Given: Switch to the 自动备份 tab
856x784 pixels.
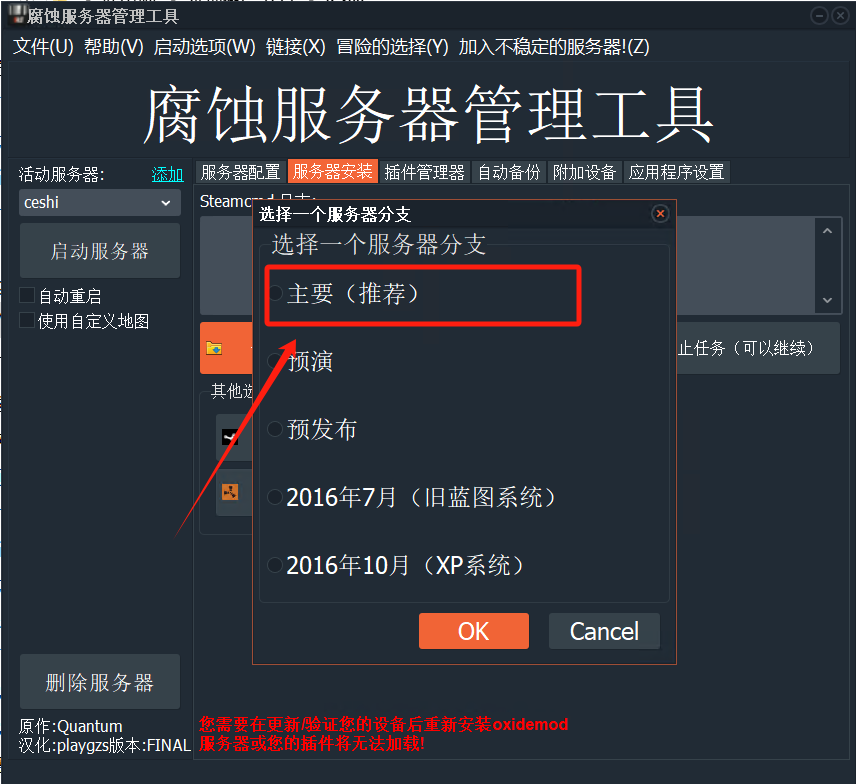Looking at the screenshot, I should pos(508,172).
